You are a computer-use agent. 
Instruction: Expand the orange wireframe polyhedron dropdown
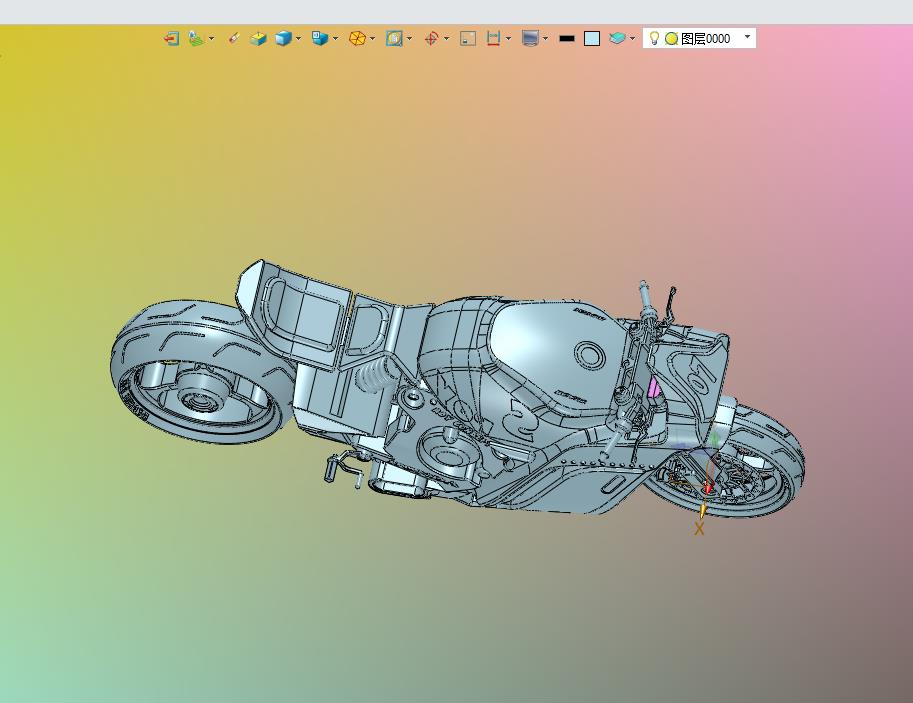373,38
